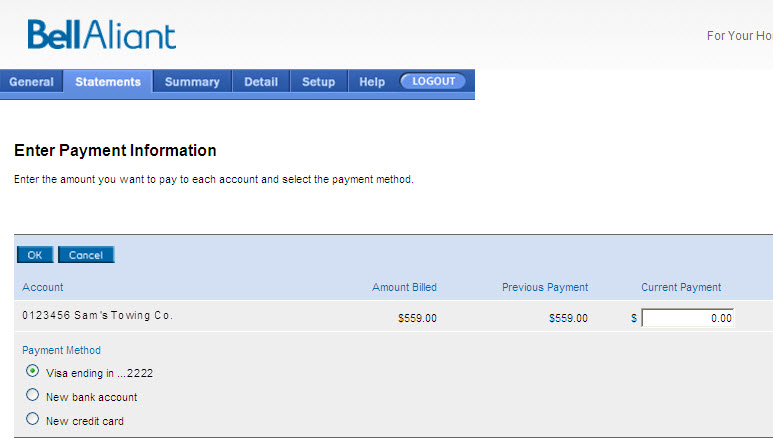This screenshot has width=773, height=439.
Task: Choose the New credit card option
Action: pyautogui.click(x=33, y=419)
